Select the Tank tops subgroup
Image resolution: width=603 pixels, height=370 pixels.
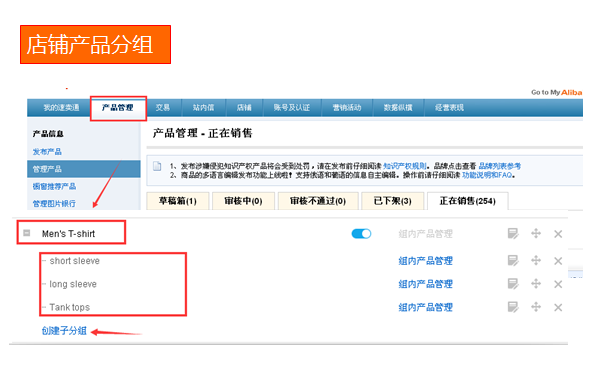pyautogui.click(x=70, y=307)
